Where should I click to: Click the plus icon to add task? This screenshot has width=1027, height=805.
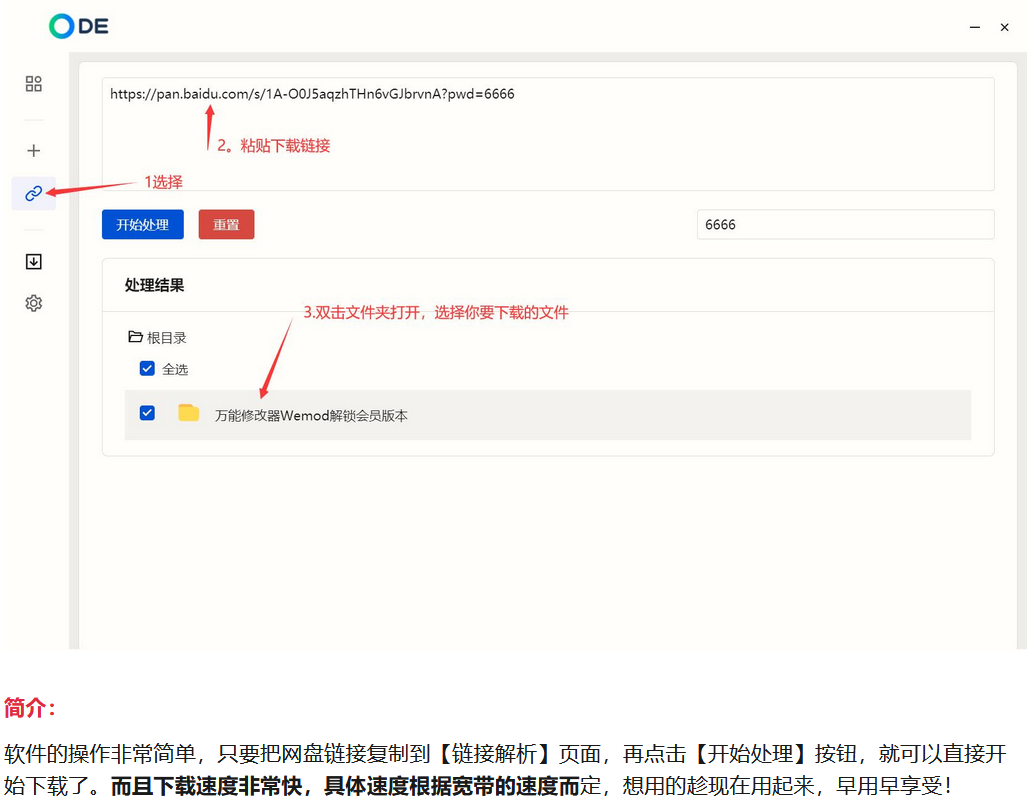pos(34,151)
